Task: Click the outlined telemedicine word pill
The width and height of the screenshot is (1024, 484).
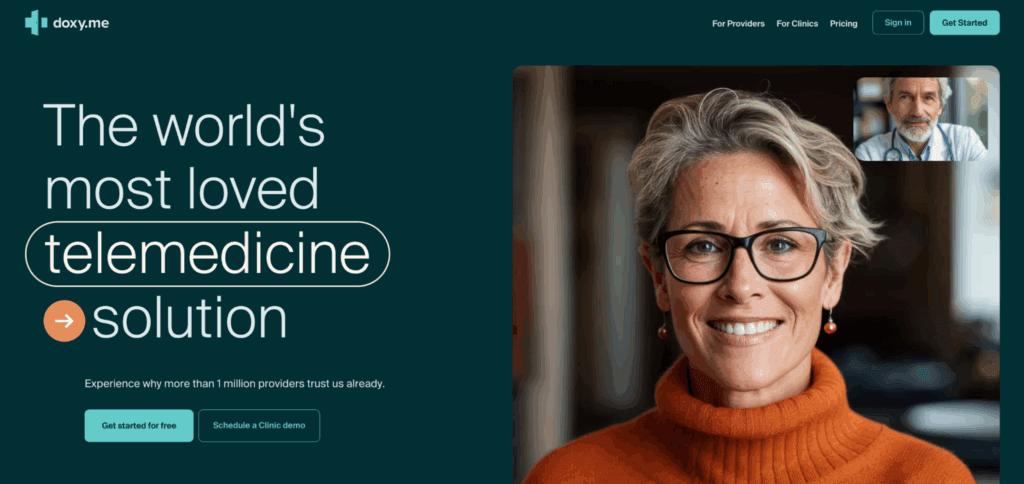Action: (207, 254)
